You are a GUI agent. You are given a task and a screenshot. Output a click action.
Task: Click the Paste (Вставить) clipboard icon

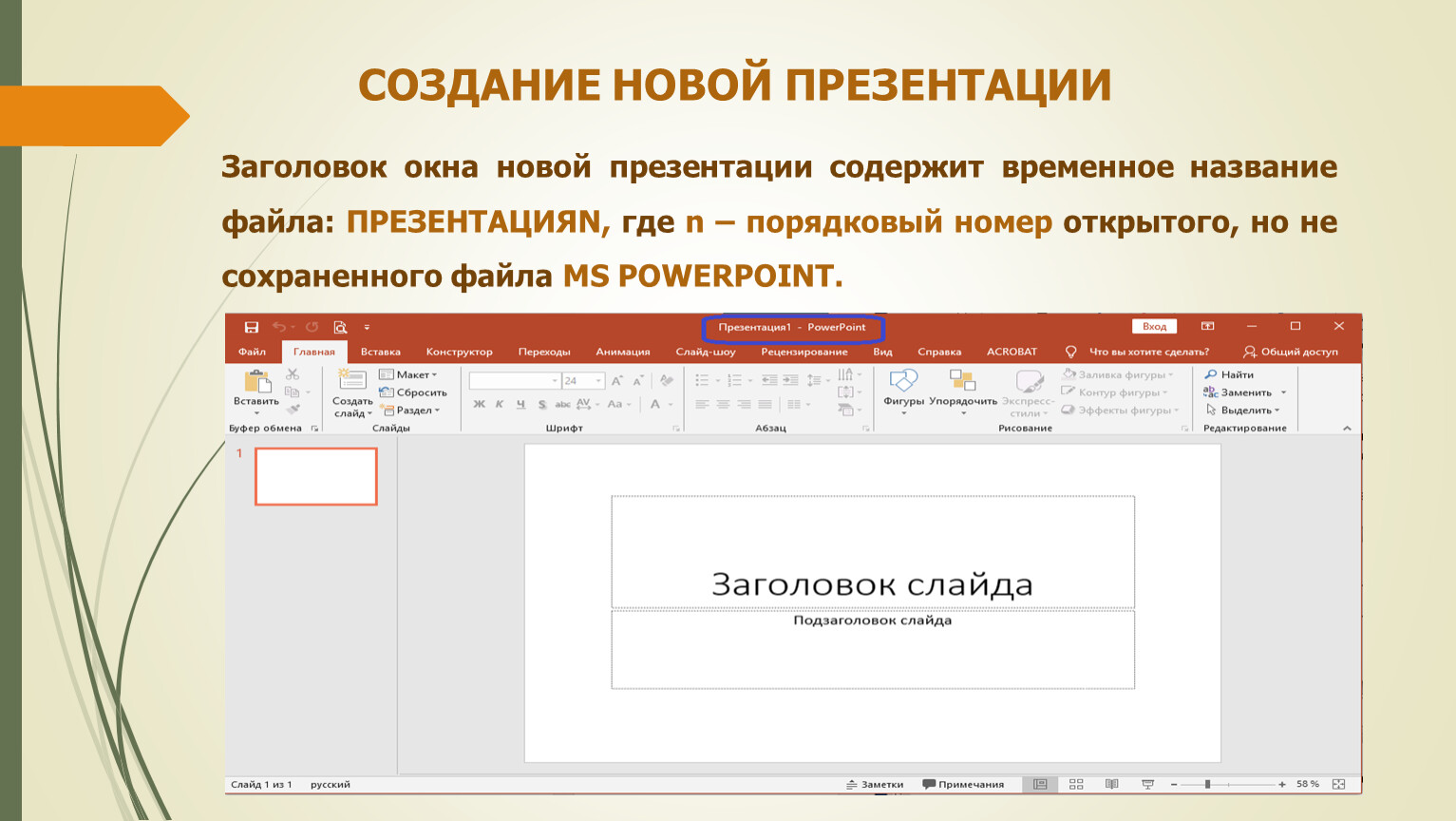256,382
